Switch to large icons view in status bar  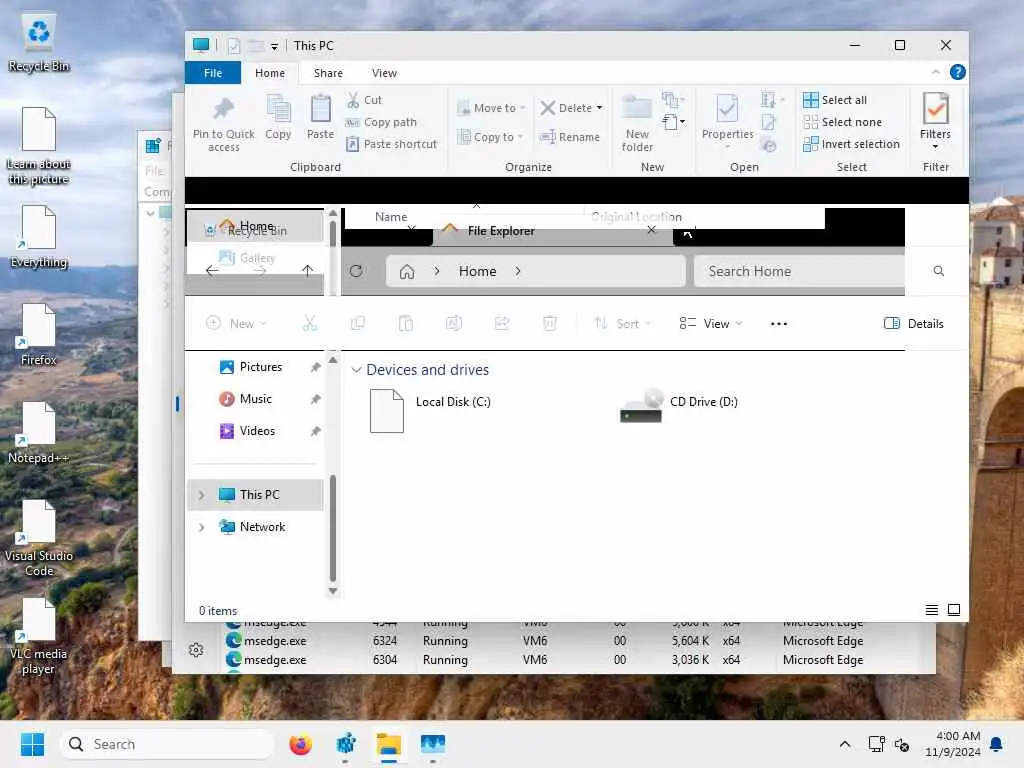[x=954, y=610]
